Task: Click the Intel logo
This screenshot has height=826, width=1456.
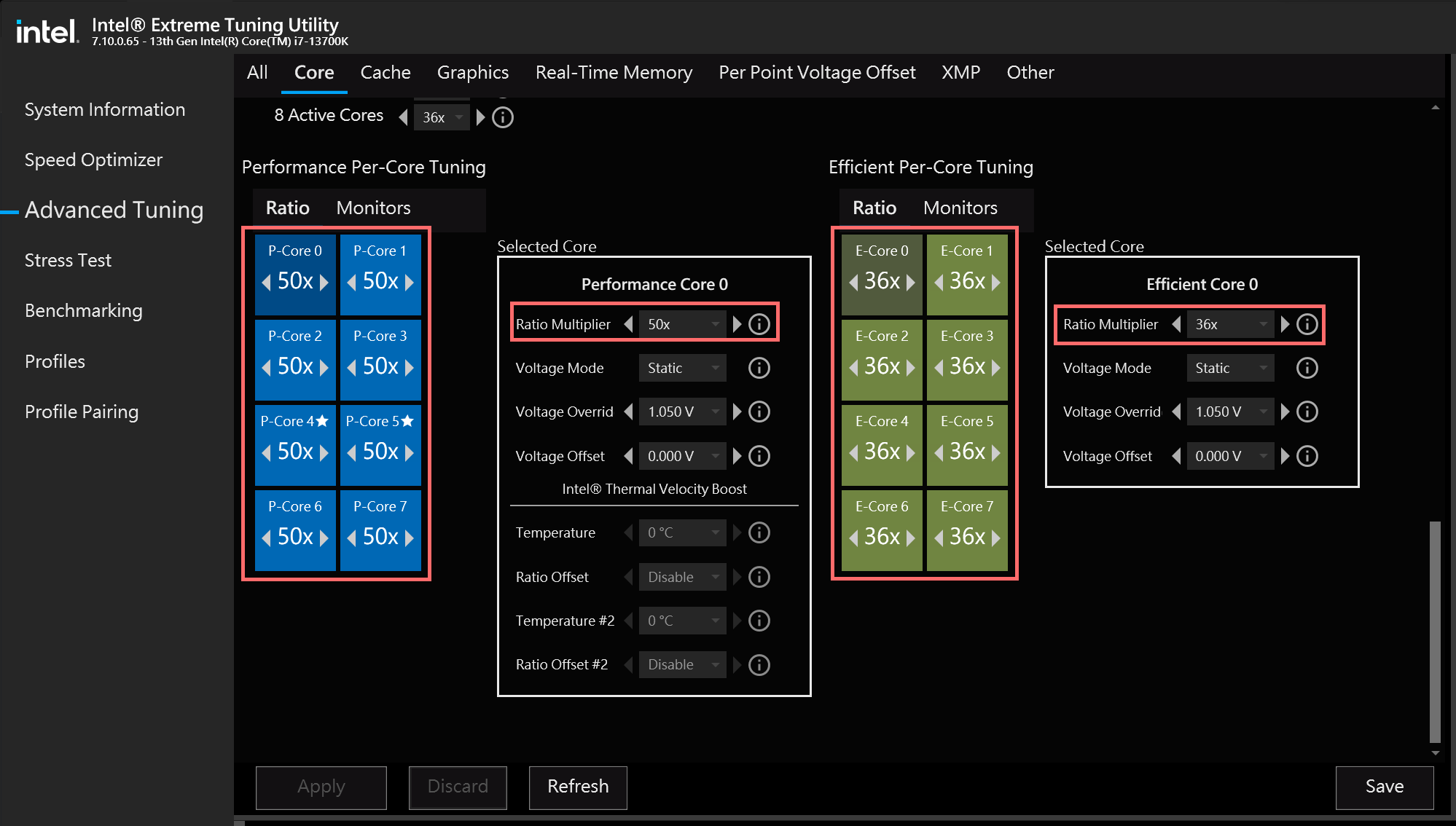Action: tap(47, 31)
